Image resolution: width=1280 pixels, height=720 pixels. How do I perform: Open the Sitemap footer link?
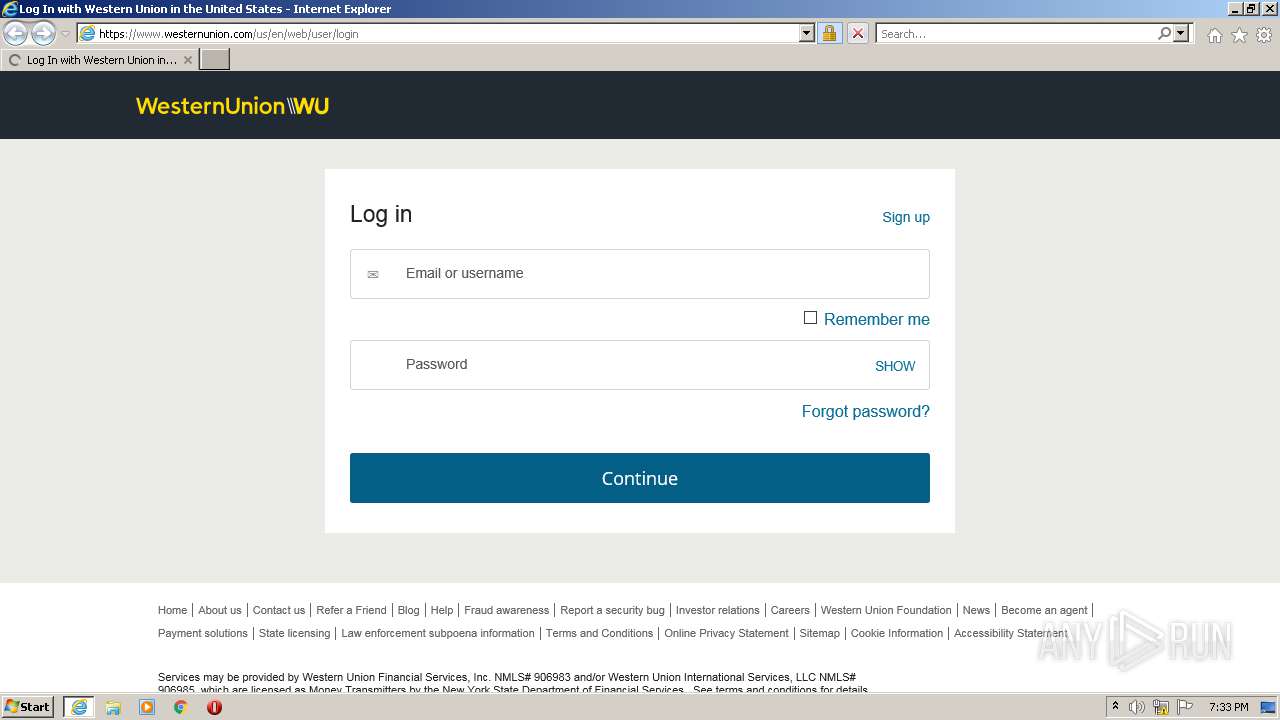click(820, 633)
